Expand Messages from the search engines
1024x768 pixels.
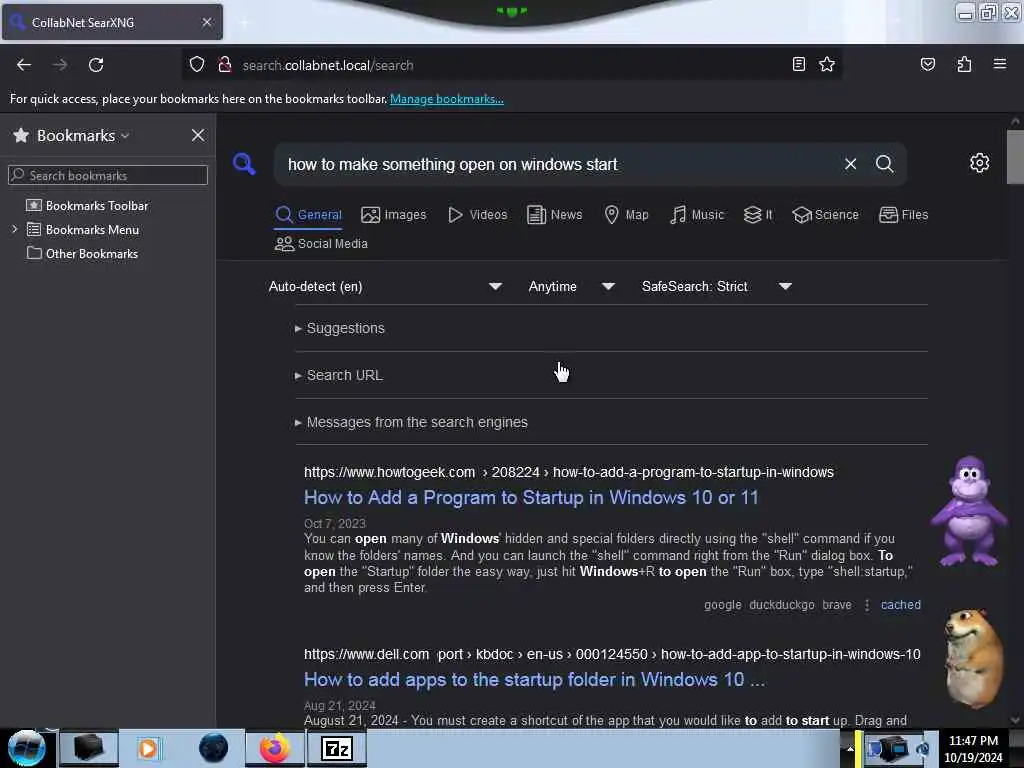coord(411,422)
